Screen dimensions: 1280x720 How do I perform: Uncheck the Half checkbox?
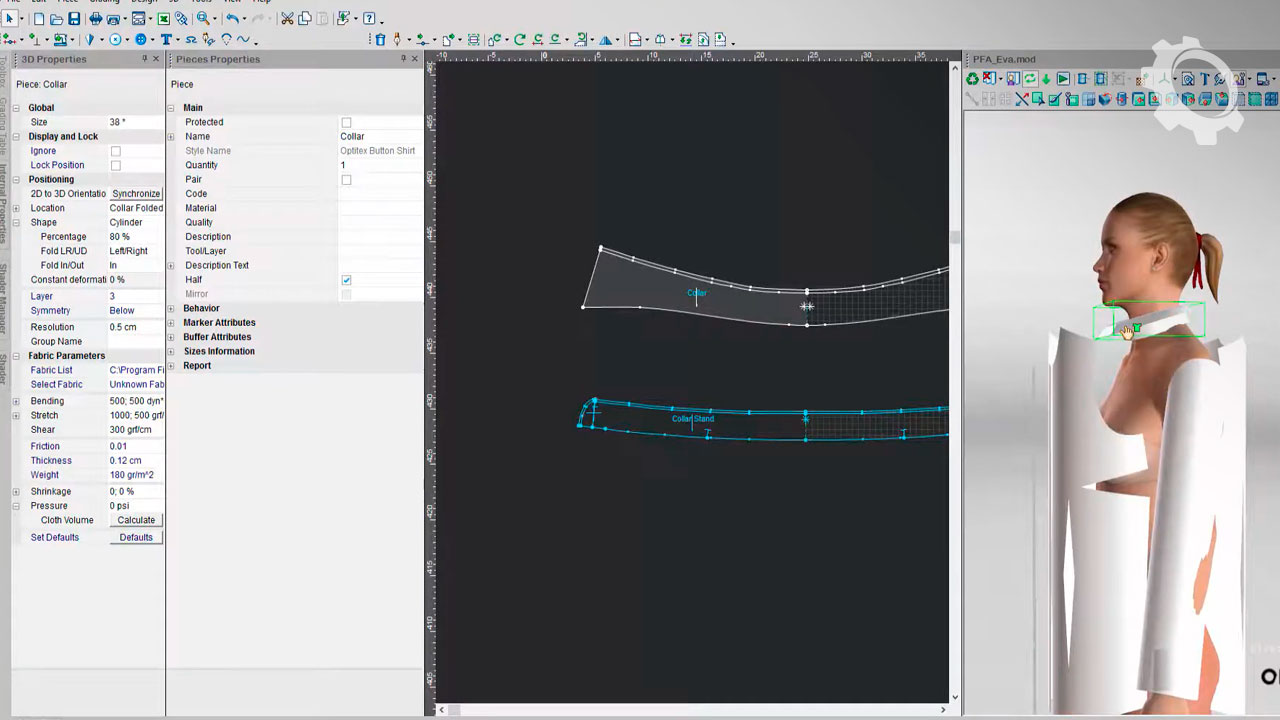[x=346, y=280]
